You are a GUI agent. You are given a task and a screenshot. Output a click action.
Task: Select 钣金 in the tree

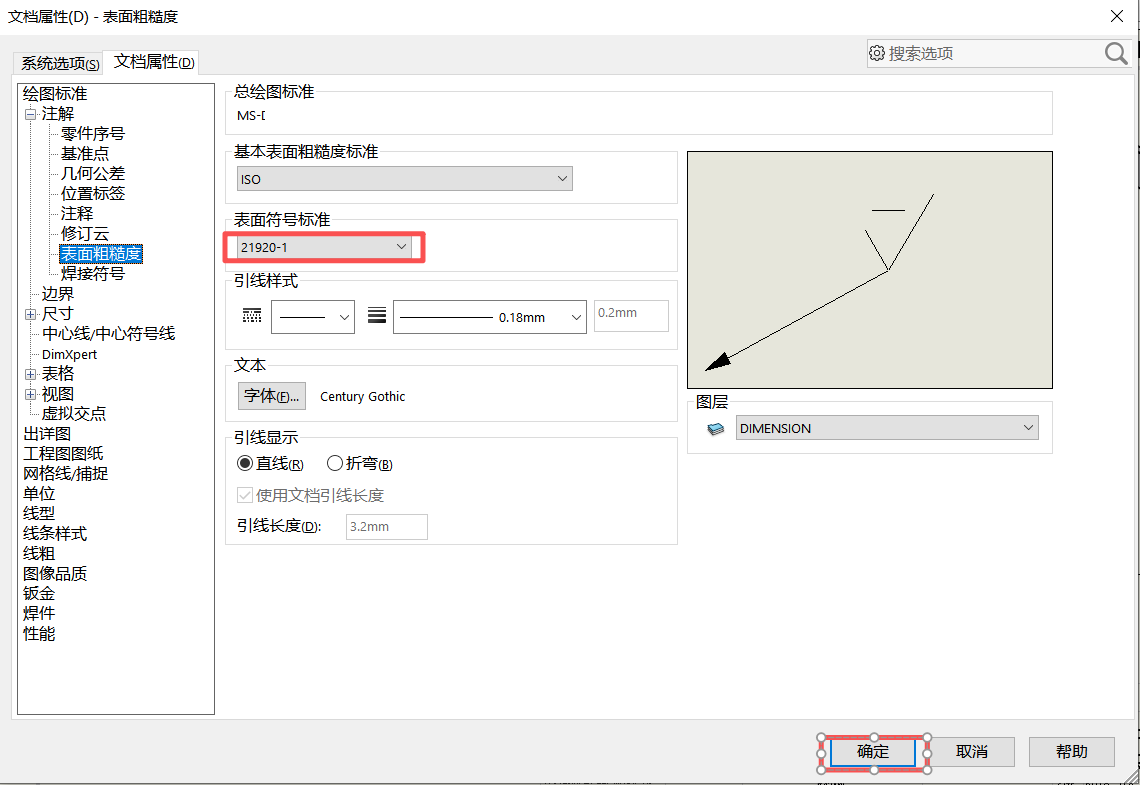[39, 594]
